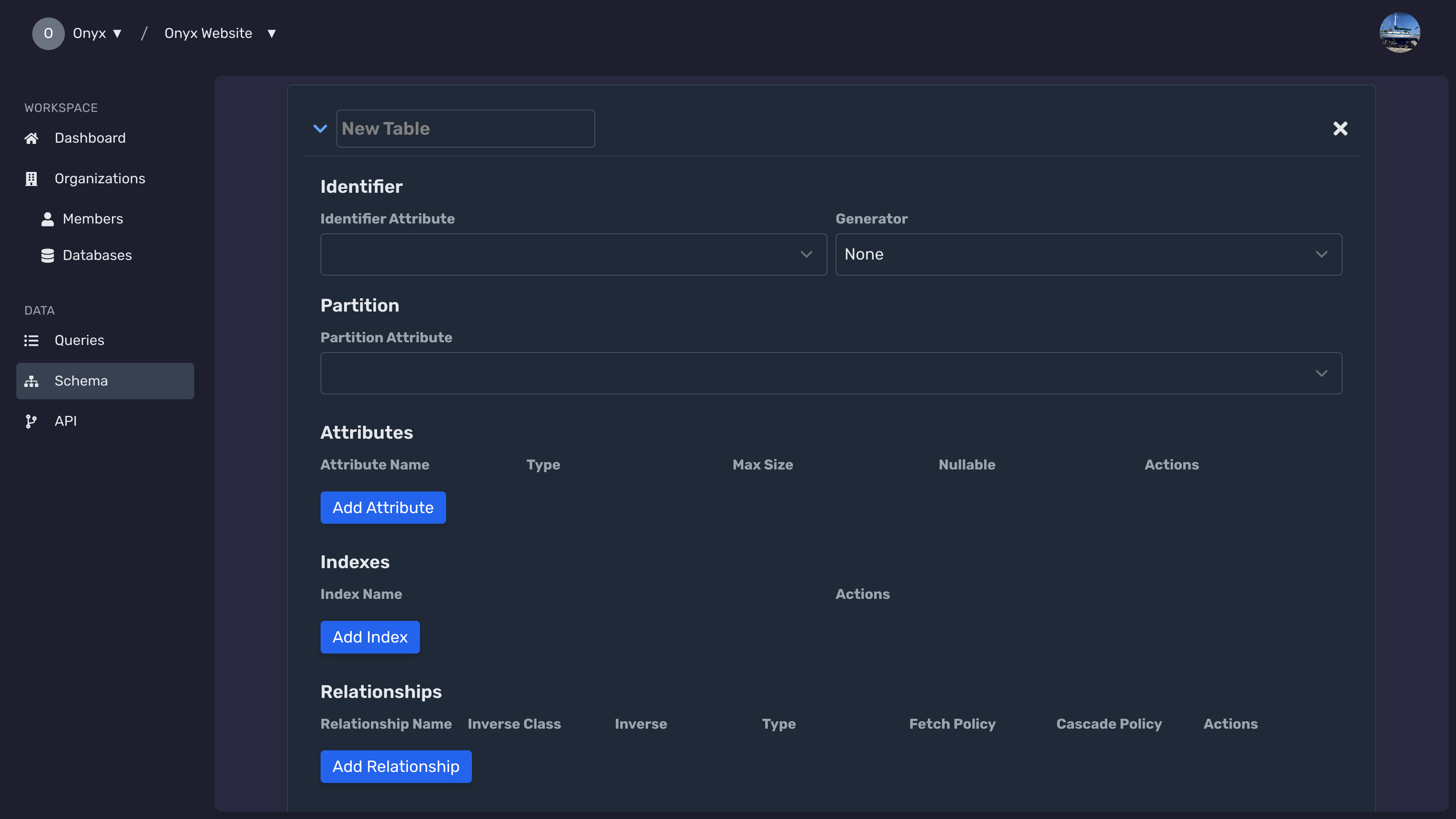Viewport: 1456px width, 819px height.
Task: Open the Partition Attribute dropdown
Action: point(831,372)
